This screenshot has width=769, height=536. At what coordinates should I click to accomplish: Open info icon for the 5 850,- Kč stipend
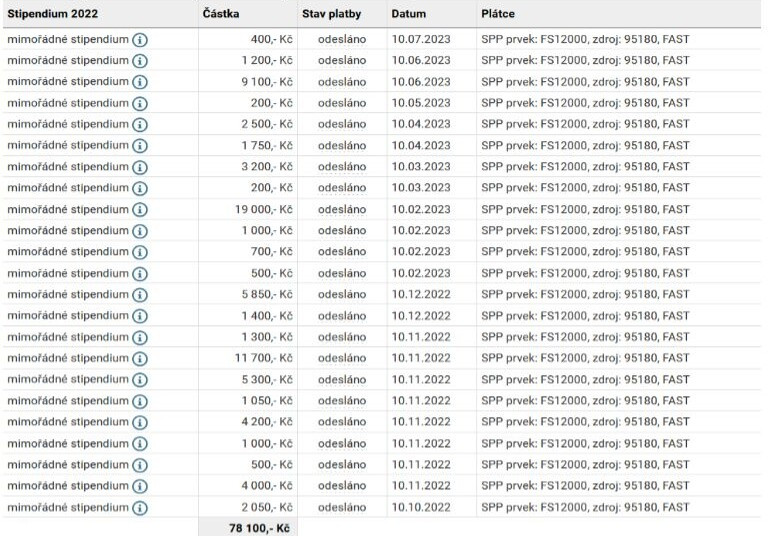coord(140,295)
